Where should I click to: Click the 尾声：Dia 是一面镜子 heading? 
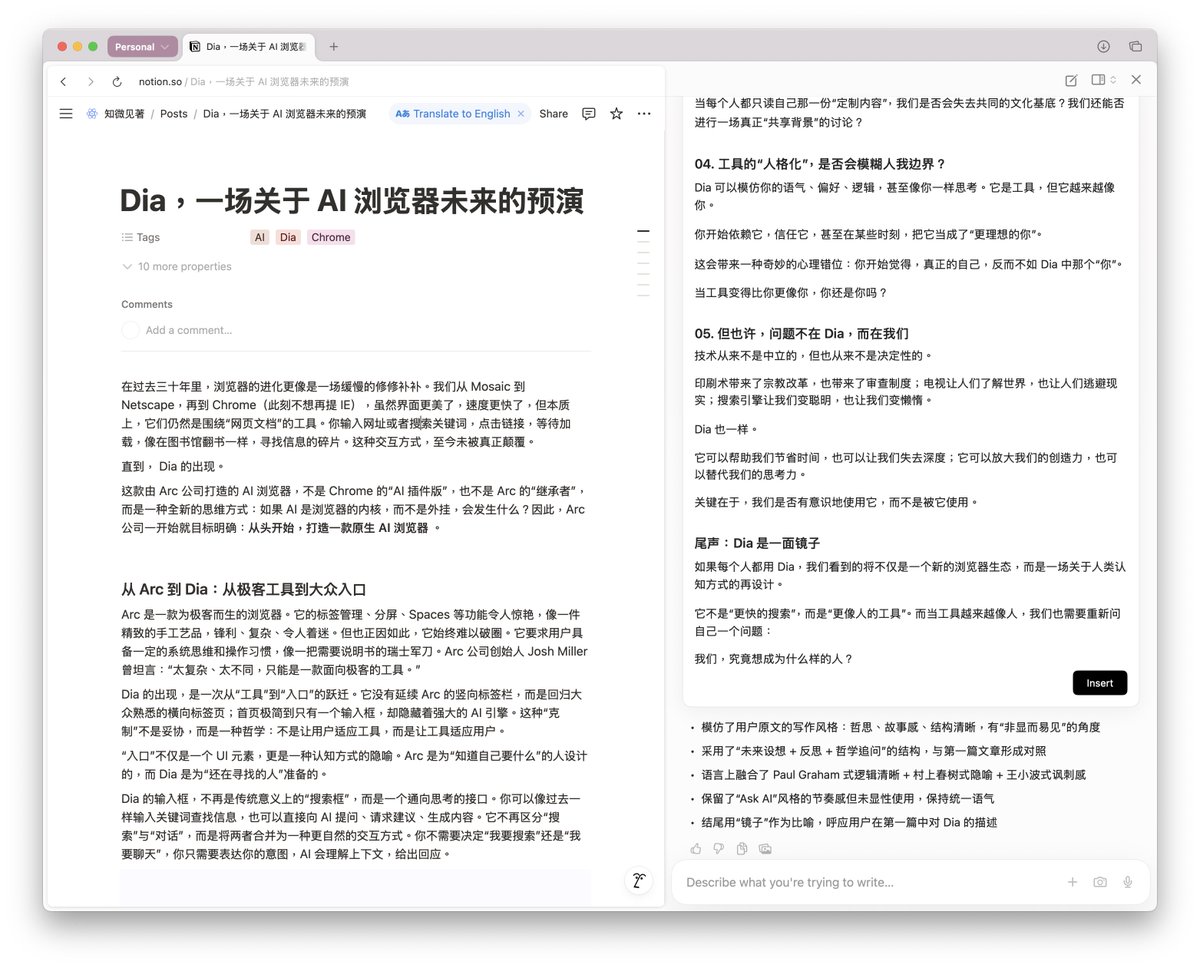[757, 543]
